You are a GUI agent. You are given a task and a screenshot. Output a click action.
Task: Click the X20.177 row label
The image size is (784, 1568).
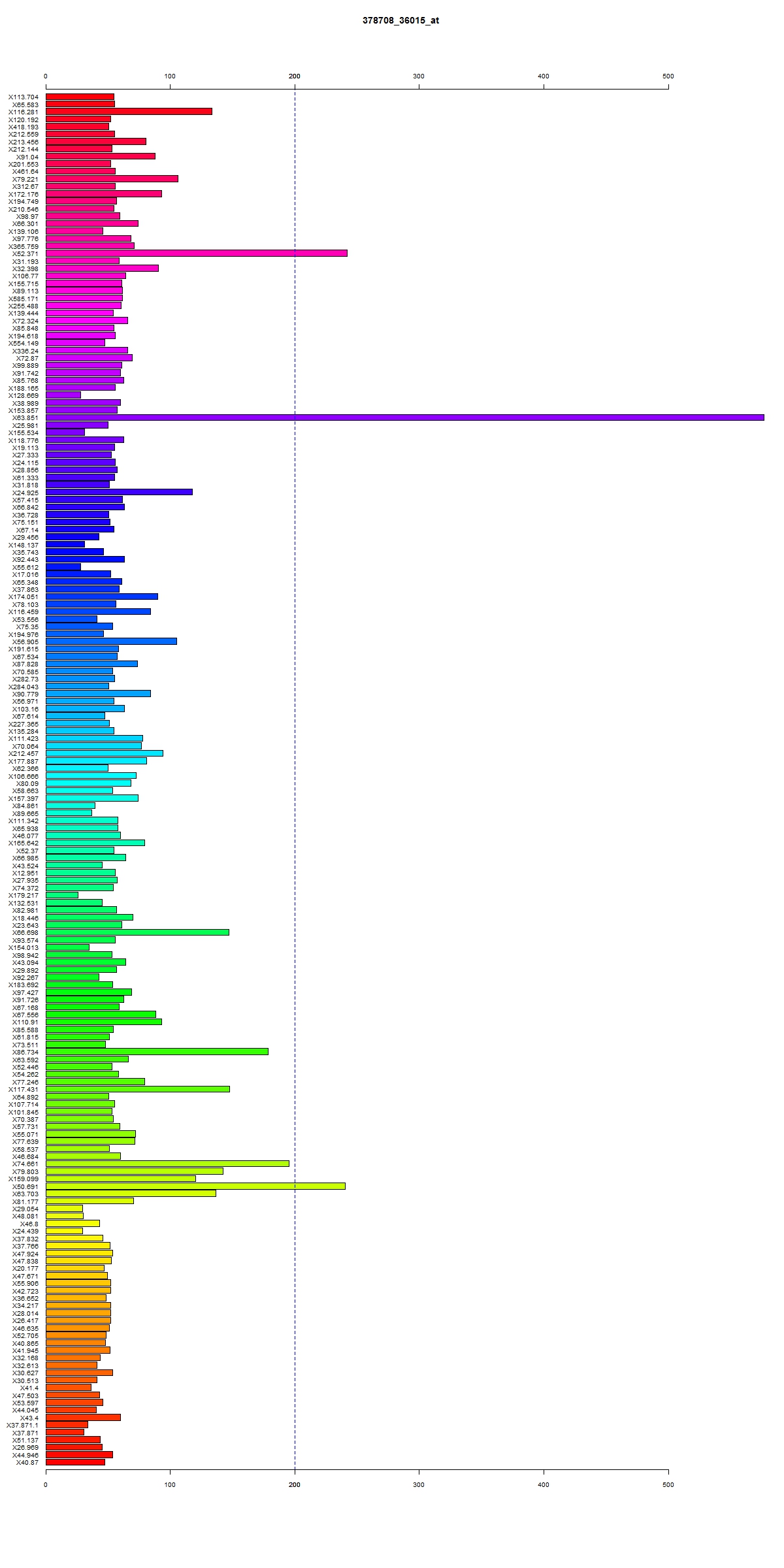tap(25, 1269)
